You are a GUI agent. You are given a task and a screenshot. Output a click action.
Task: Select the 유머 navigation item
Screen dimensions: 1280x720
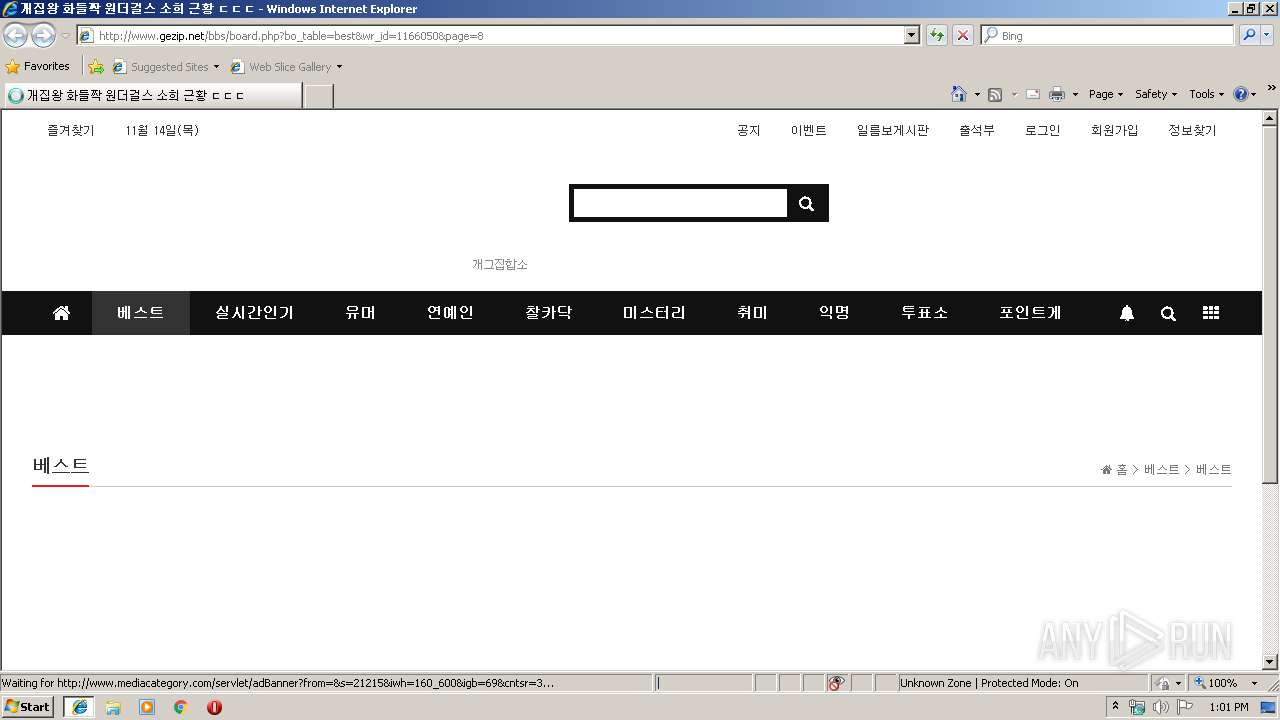click(360, 313)
